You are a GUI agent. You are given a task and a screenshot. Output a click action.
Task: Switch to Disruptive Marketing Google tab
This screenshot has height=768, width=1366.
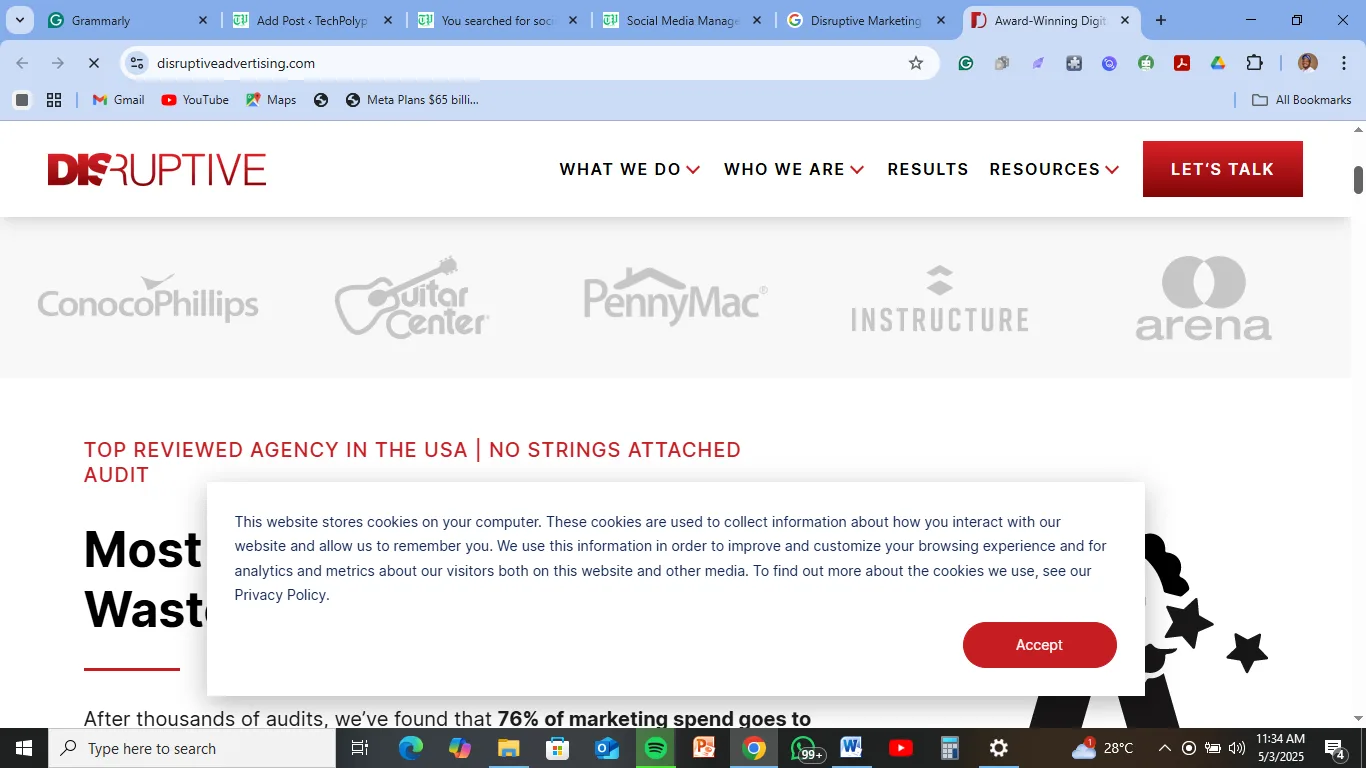pyautogui.click(x=867, y=20)
